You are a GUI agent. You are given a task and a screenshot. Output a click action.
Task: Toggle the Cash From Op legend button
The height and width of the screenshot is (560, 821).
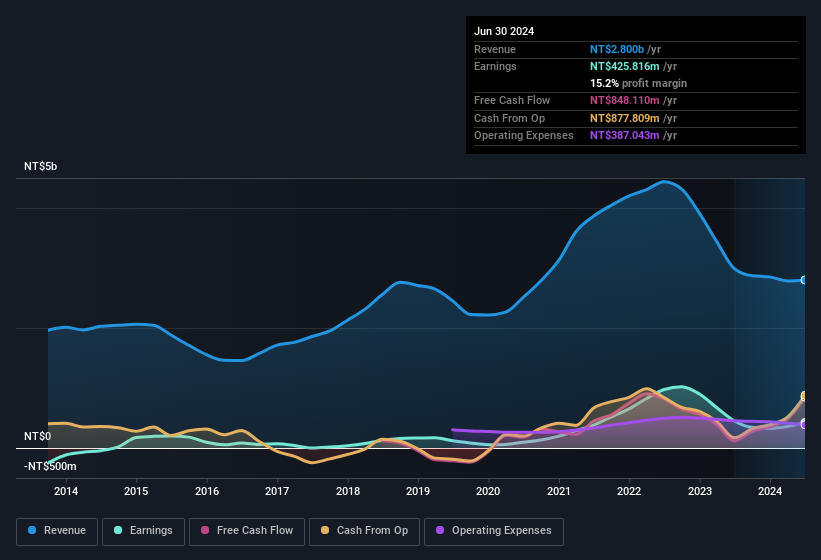click(x=364, y=531)
